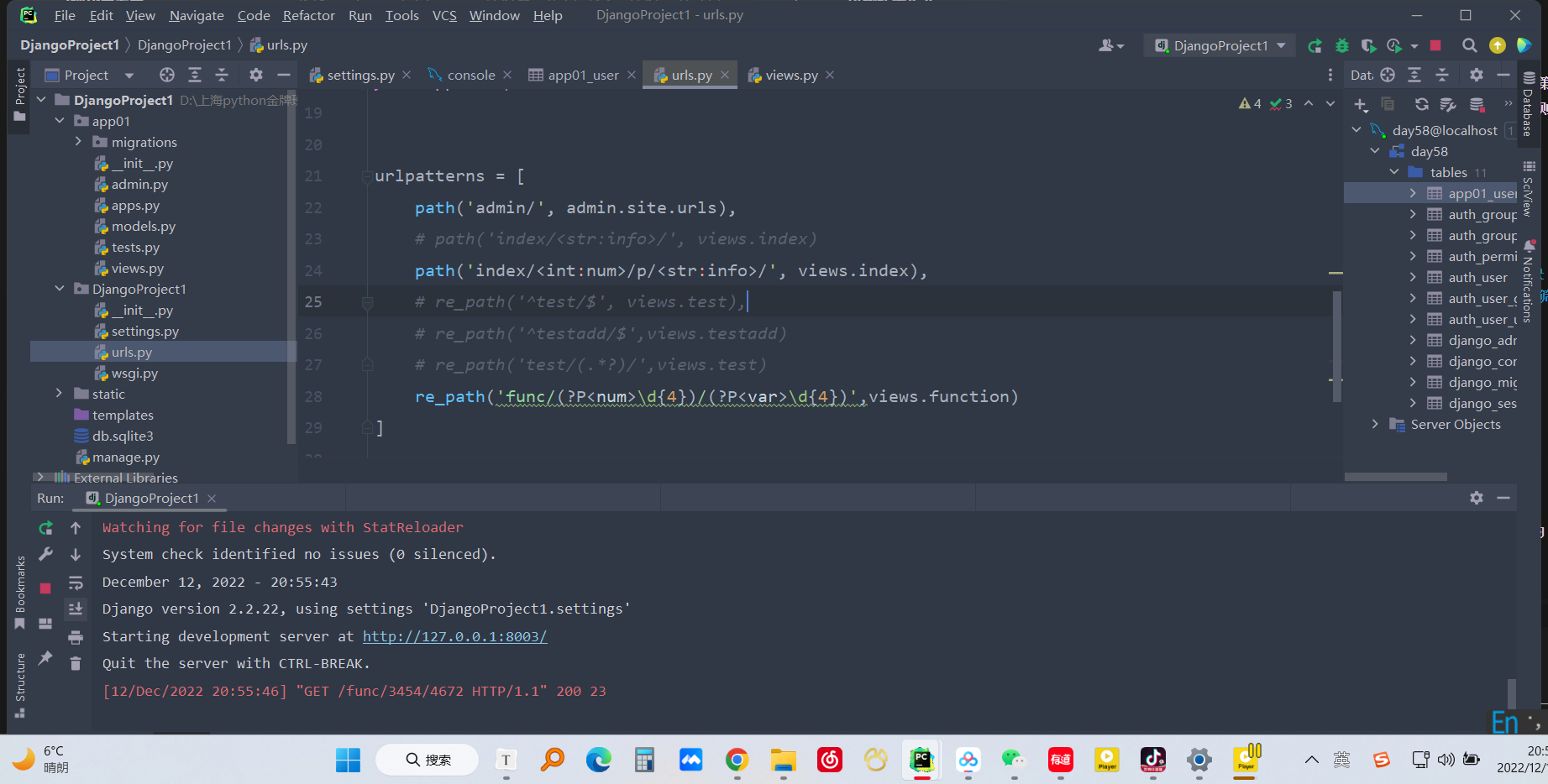Print the Run console output

pos(76,636)
